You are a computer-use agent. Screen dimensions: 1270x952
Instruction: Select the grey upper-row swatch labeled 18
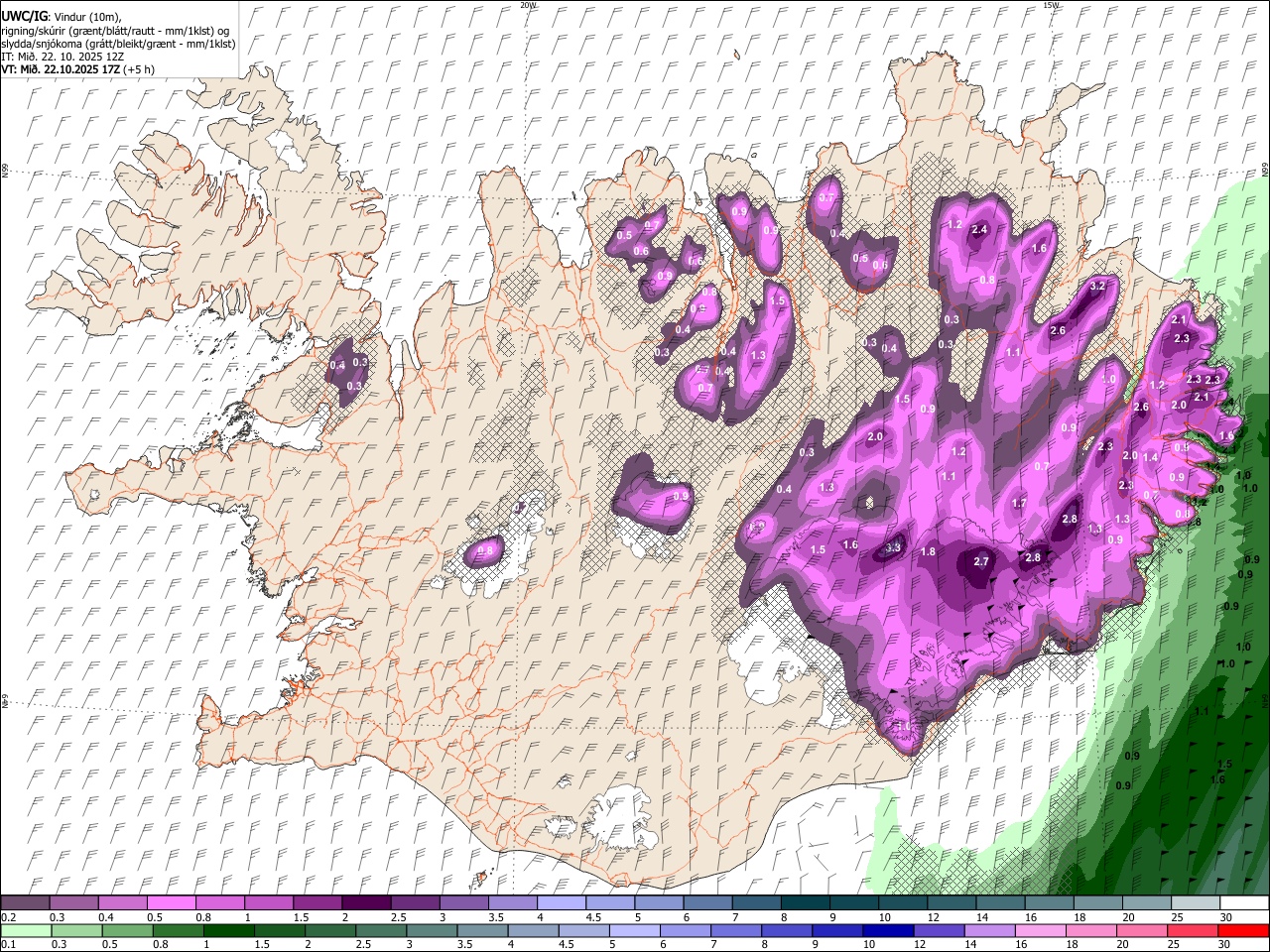pos(1098,903)
